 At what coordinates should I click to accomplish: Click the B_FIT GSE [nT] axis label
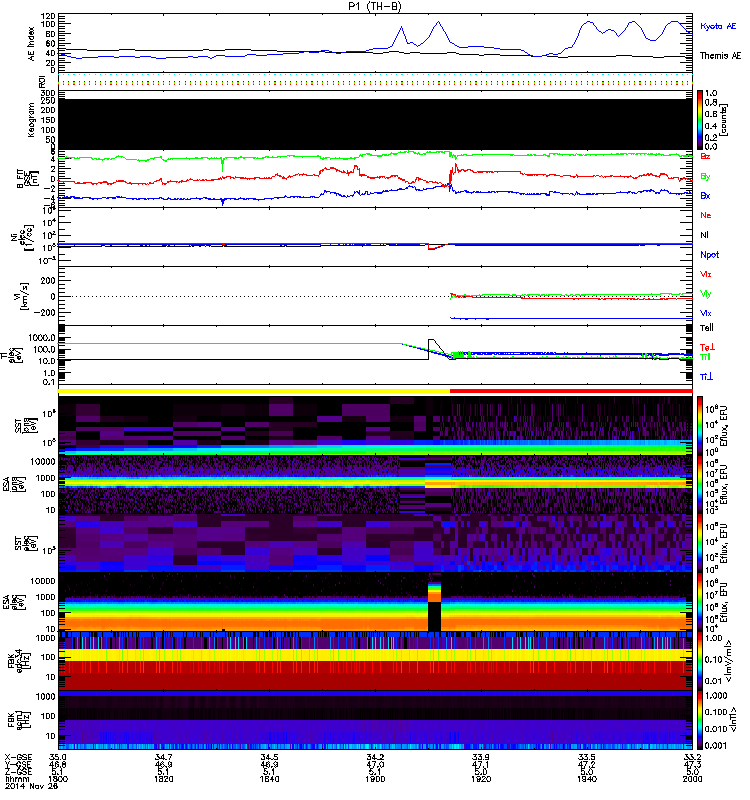pyautogui.click(x=26, y=179)
